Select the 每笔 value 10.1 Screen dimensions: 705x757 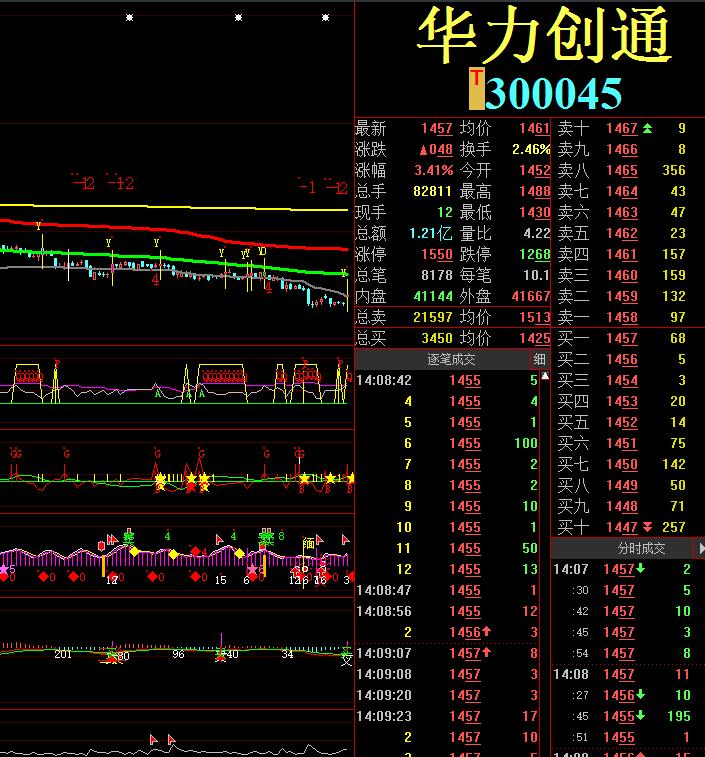click(537, 275)
